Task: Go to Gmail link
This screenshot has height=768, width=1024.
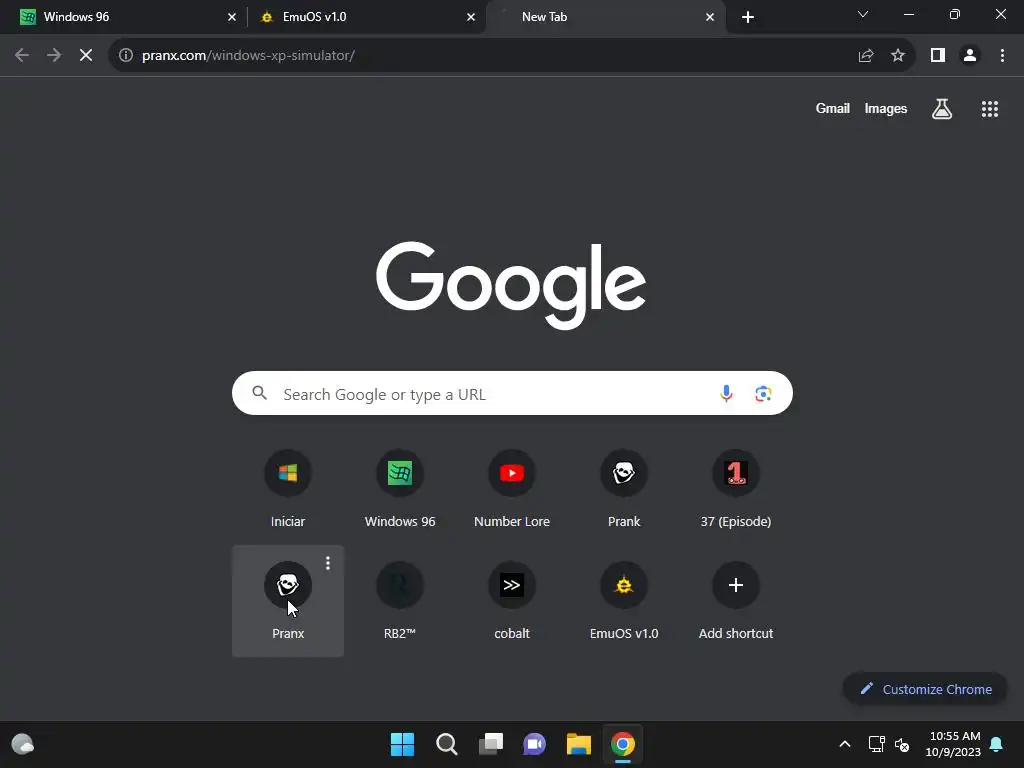Action: (x=833, y=109)
